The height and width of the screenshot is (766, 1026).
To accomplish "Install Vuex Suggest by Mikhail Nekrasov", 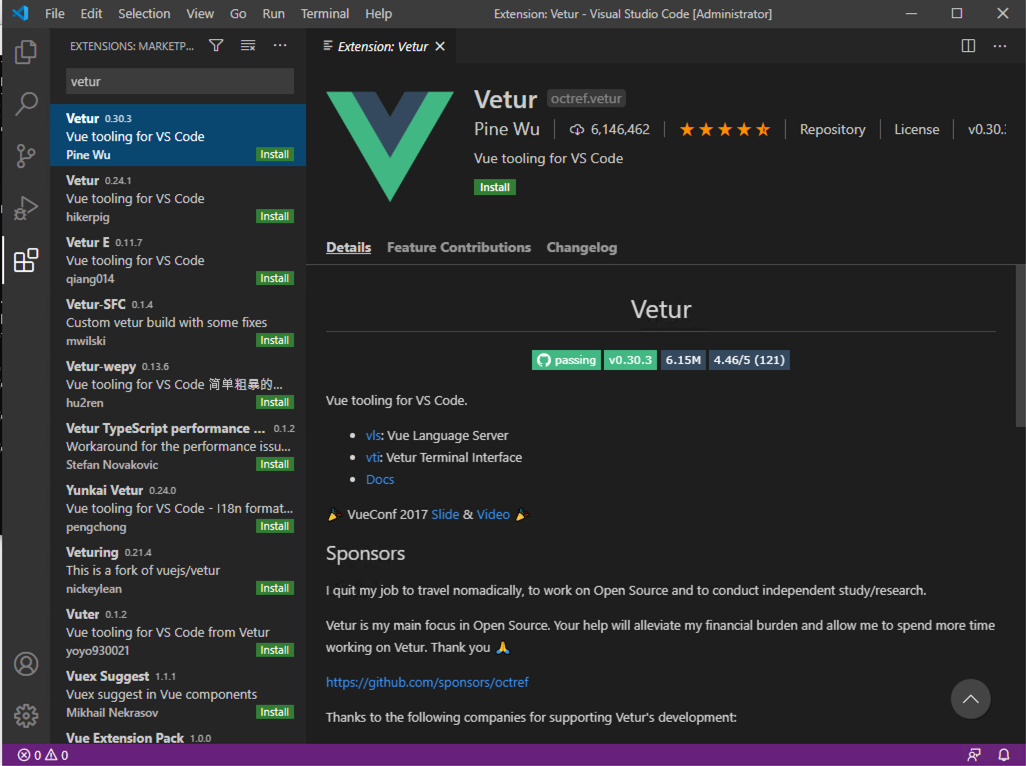I will 275,712.
